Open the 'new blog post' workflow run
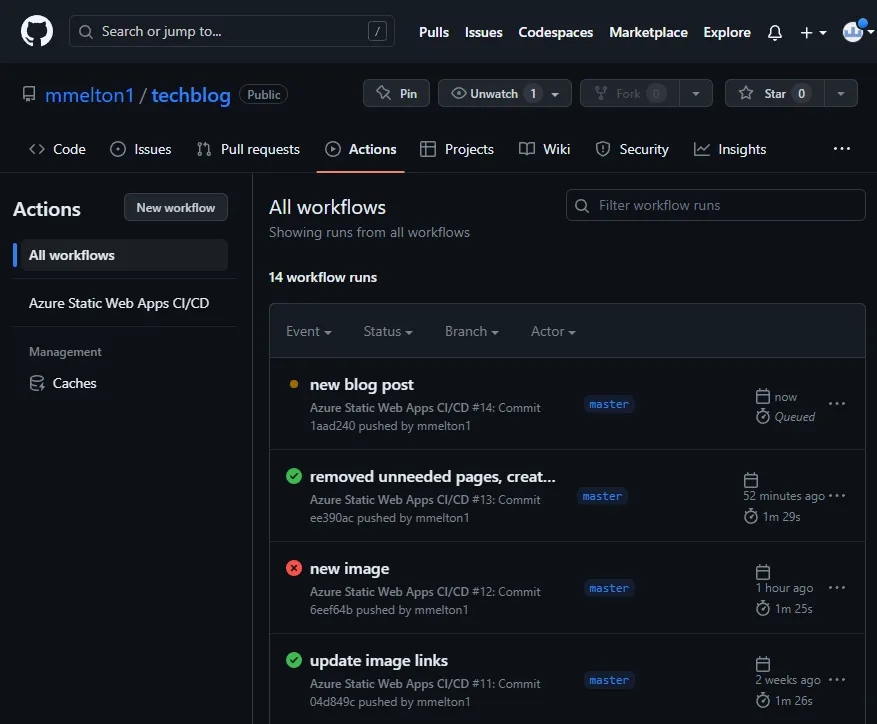The image size is (877, 724). pos(361,385)
